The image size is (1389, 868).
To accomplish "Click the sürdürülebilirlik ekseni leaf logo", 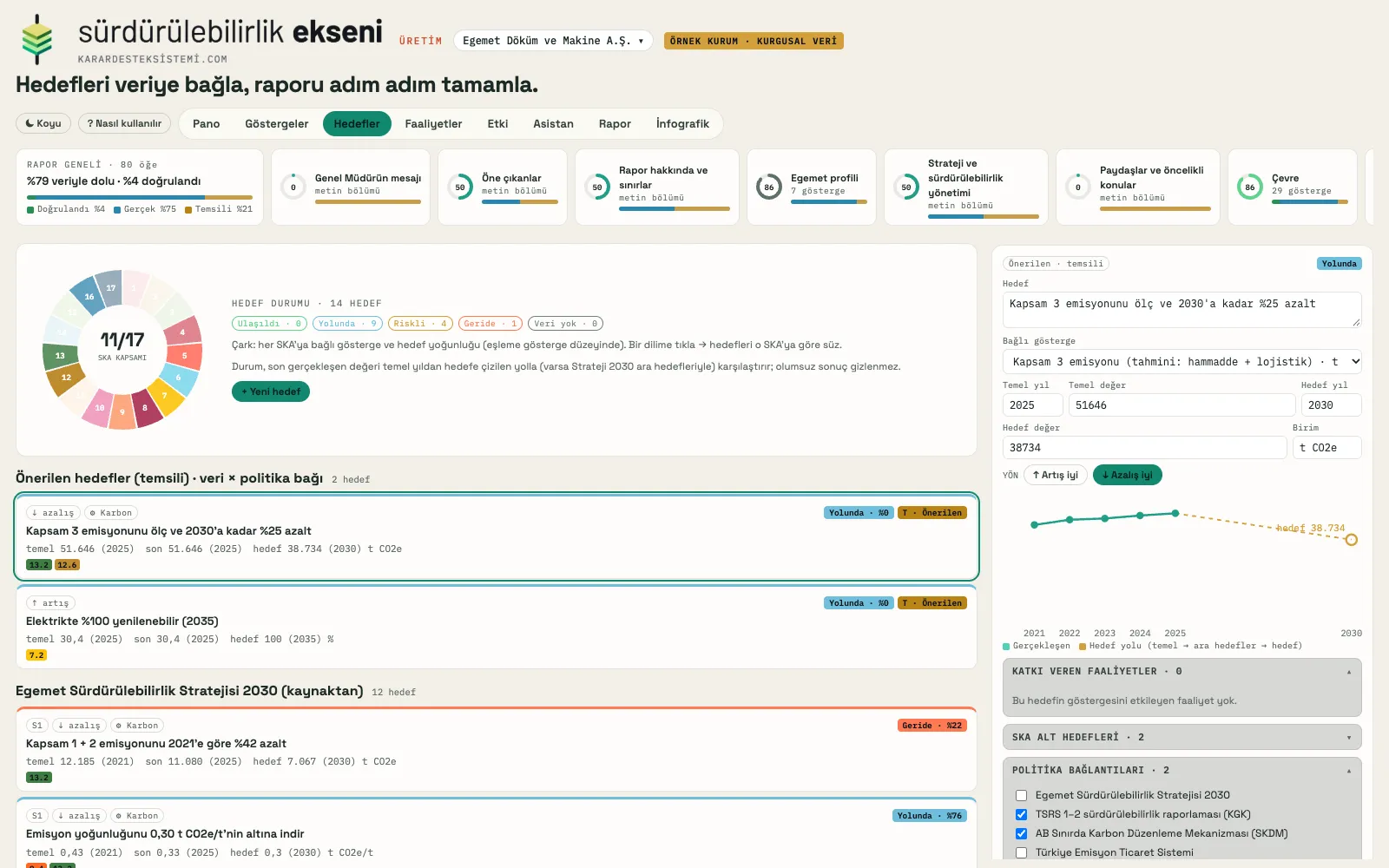I will click(36, 39).
